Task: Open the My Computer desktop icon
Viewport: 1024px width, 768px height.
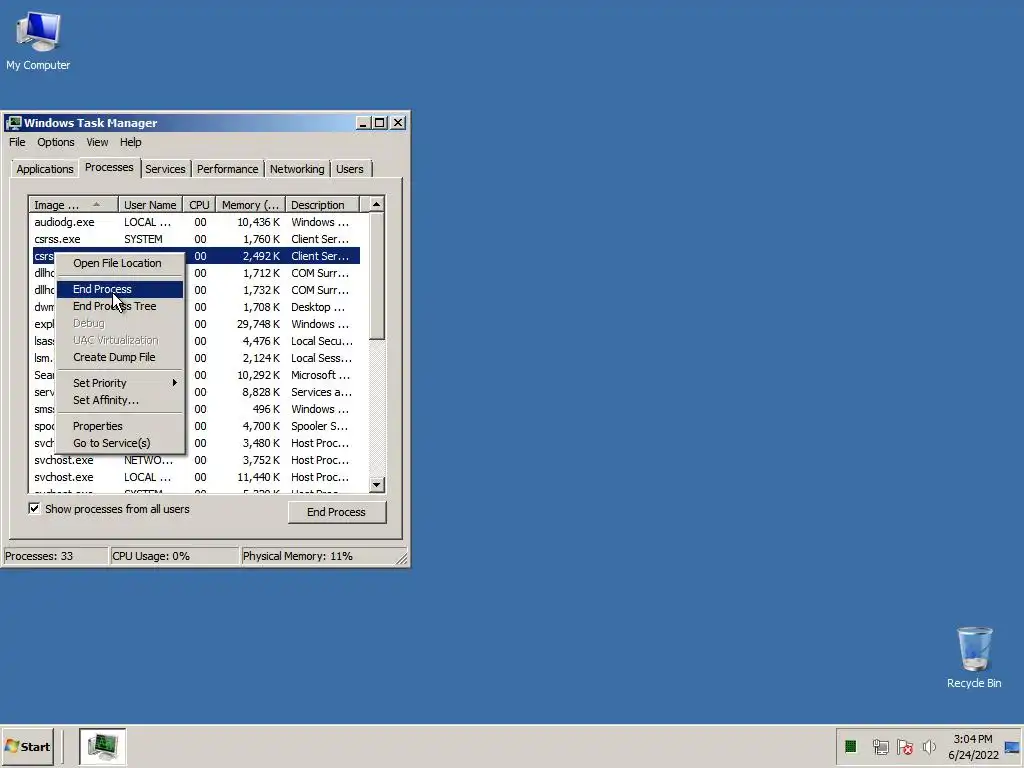Action: point(38,41)
